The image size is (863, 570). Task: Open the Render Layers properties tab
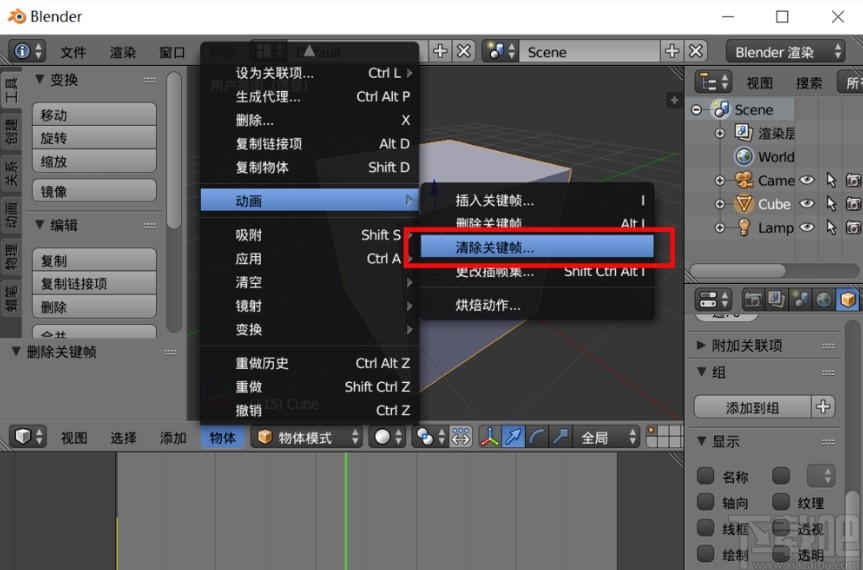[776, 300]
